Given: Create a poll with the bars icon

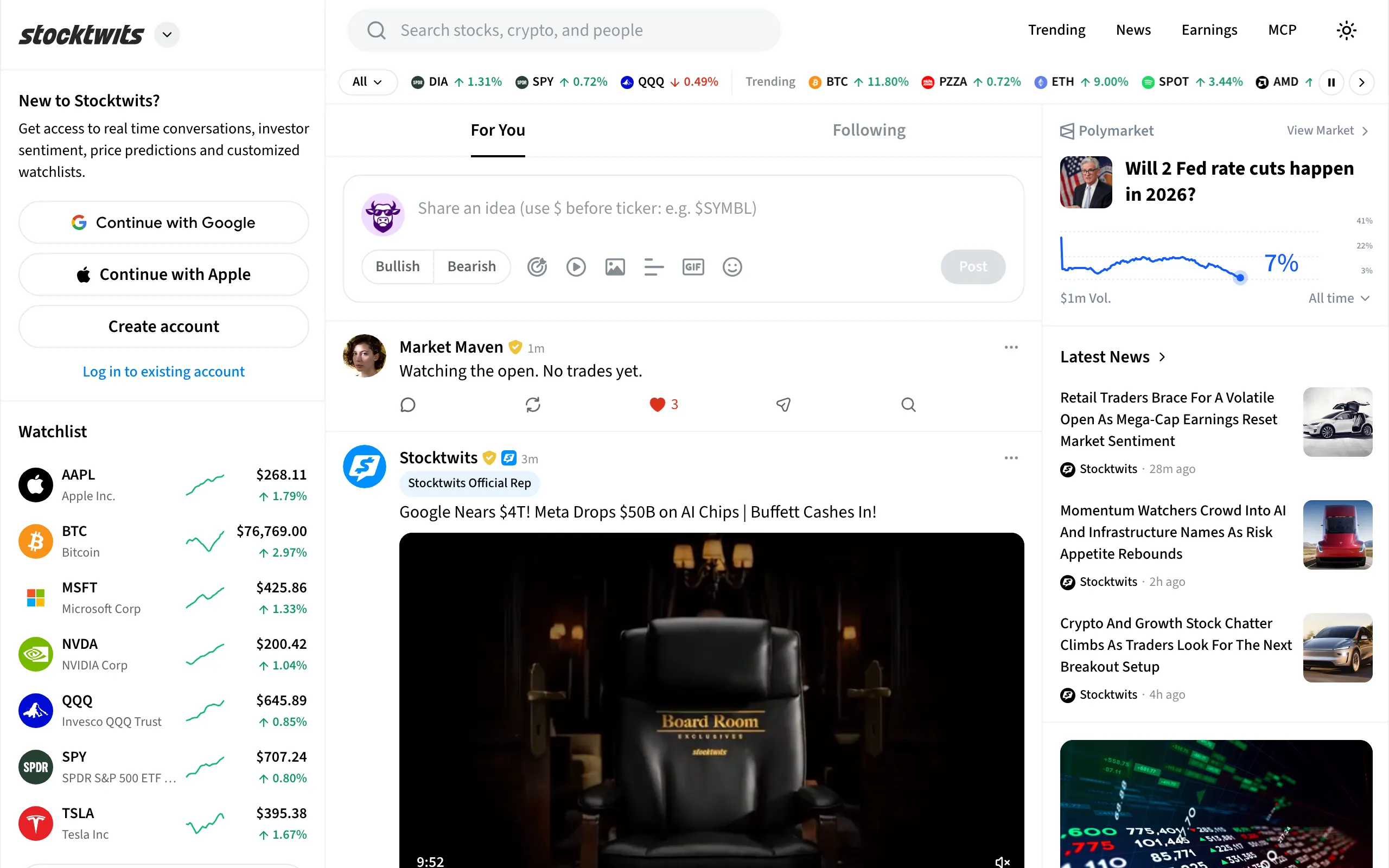Looking at the screenshot, I should point(654,267).
